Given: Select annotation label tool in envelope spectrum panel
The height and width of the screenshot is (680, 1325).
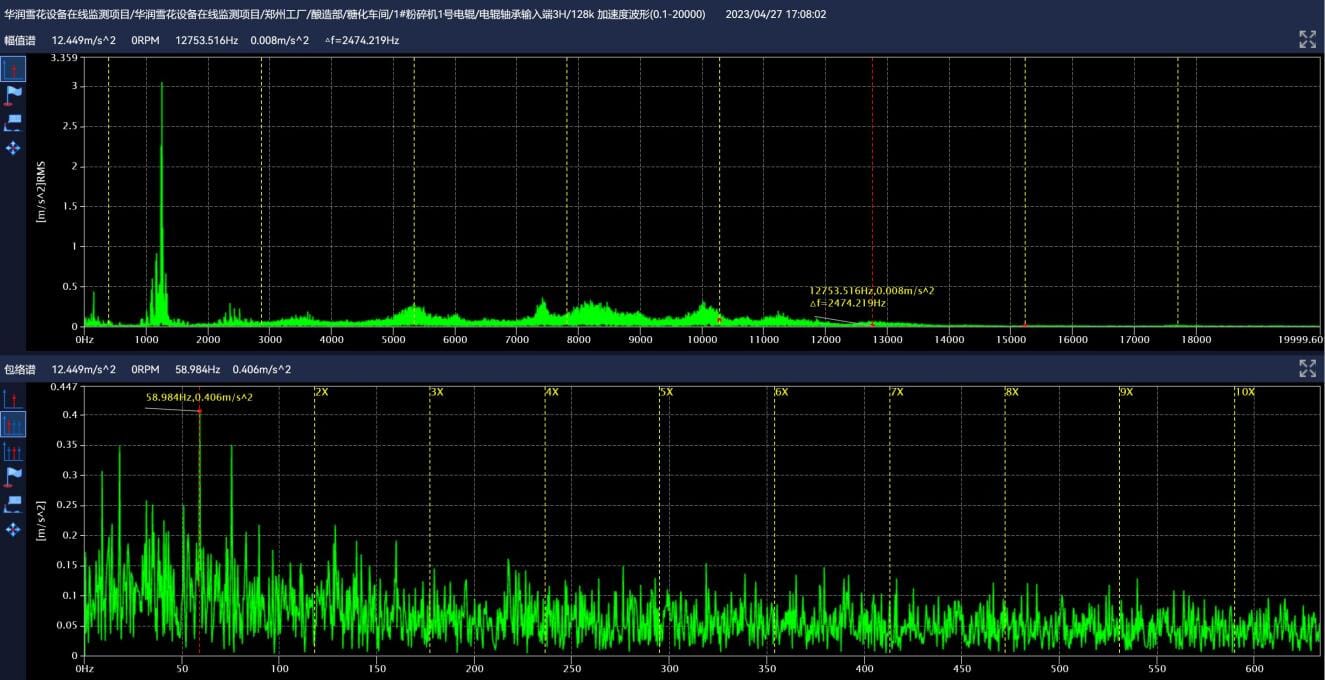Looking at the screenshot, I should point(13,503).
